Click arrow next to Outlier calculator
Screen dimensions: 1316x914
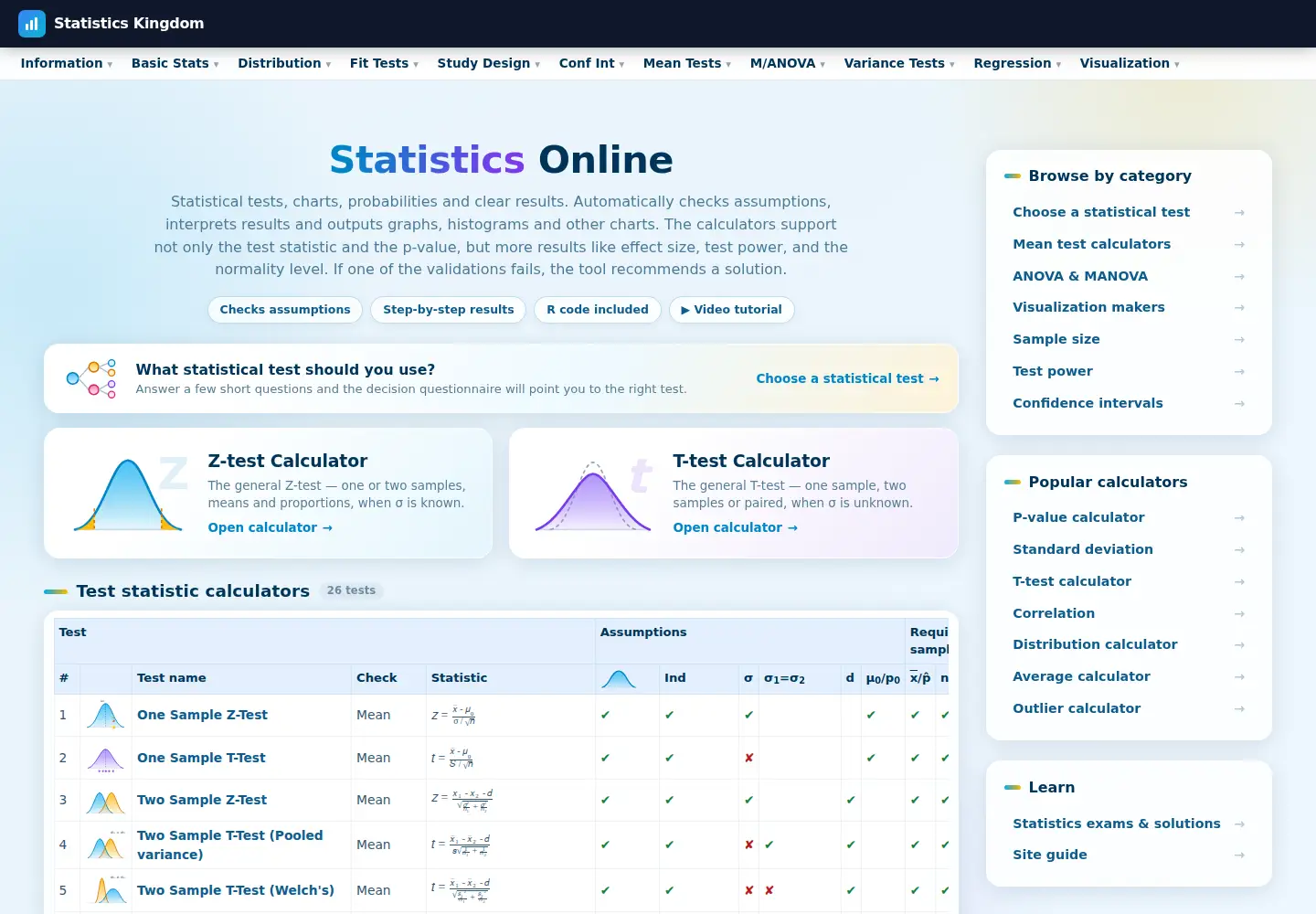pos(1239,709)
